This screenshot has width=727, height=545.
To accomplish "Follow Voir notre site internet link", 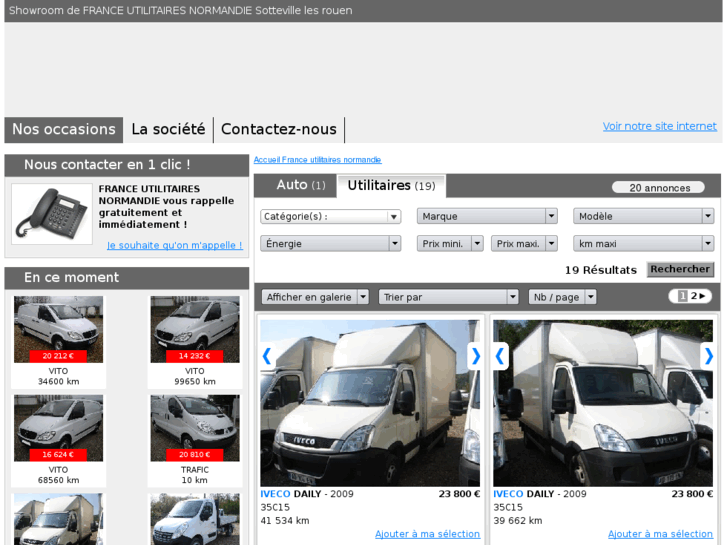I will pyautogui.click(x=659, y=126).
